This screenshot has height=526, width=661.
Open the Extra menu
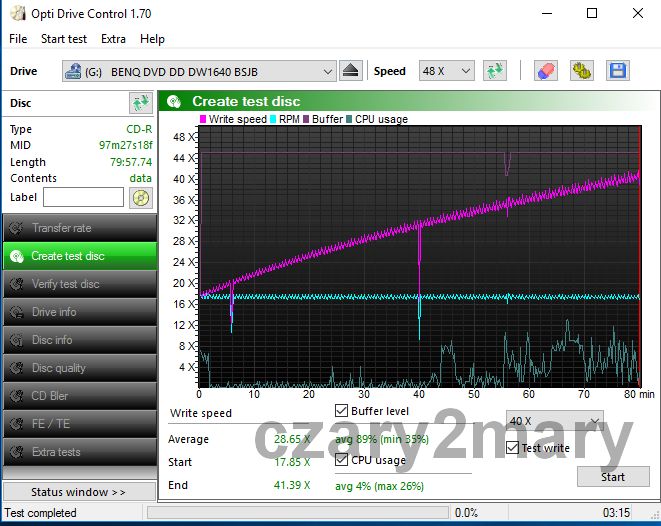point(113,39)
